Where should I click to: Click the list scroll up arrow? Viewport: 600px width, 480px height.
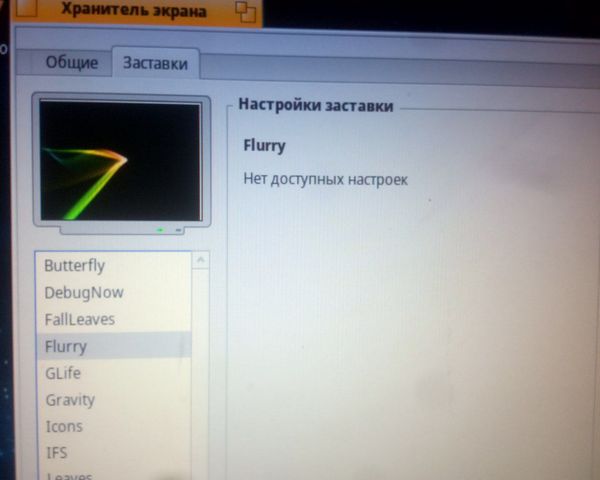201,260
